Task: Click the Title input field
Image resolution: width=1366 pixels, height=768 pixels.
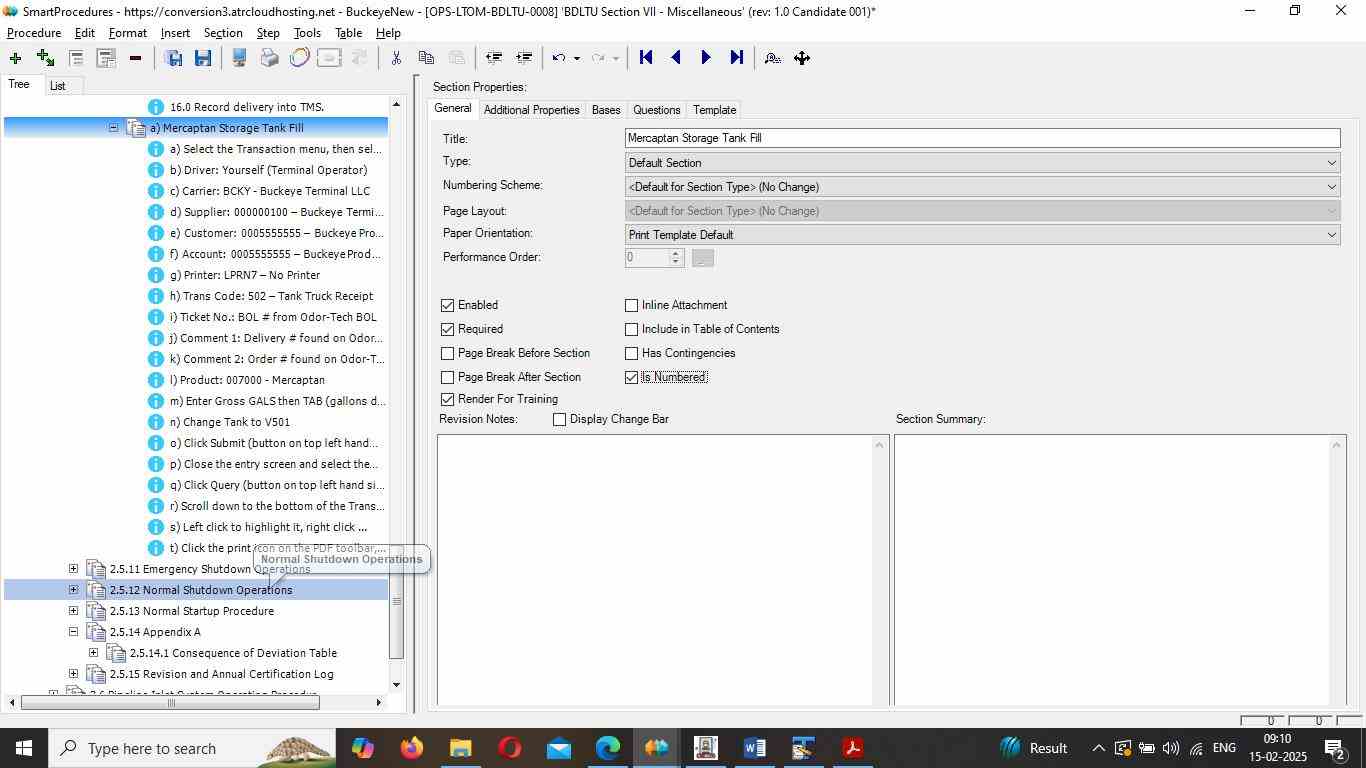Action: pos(982,138)
